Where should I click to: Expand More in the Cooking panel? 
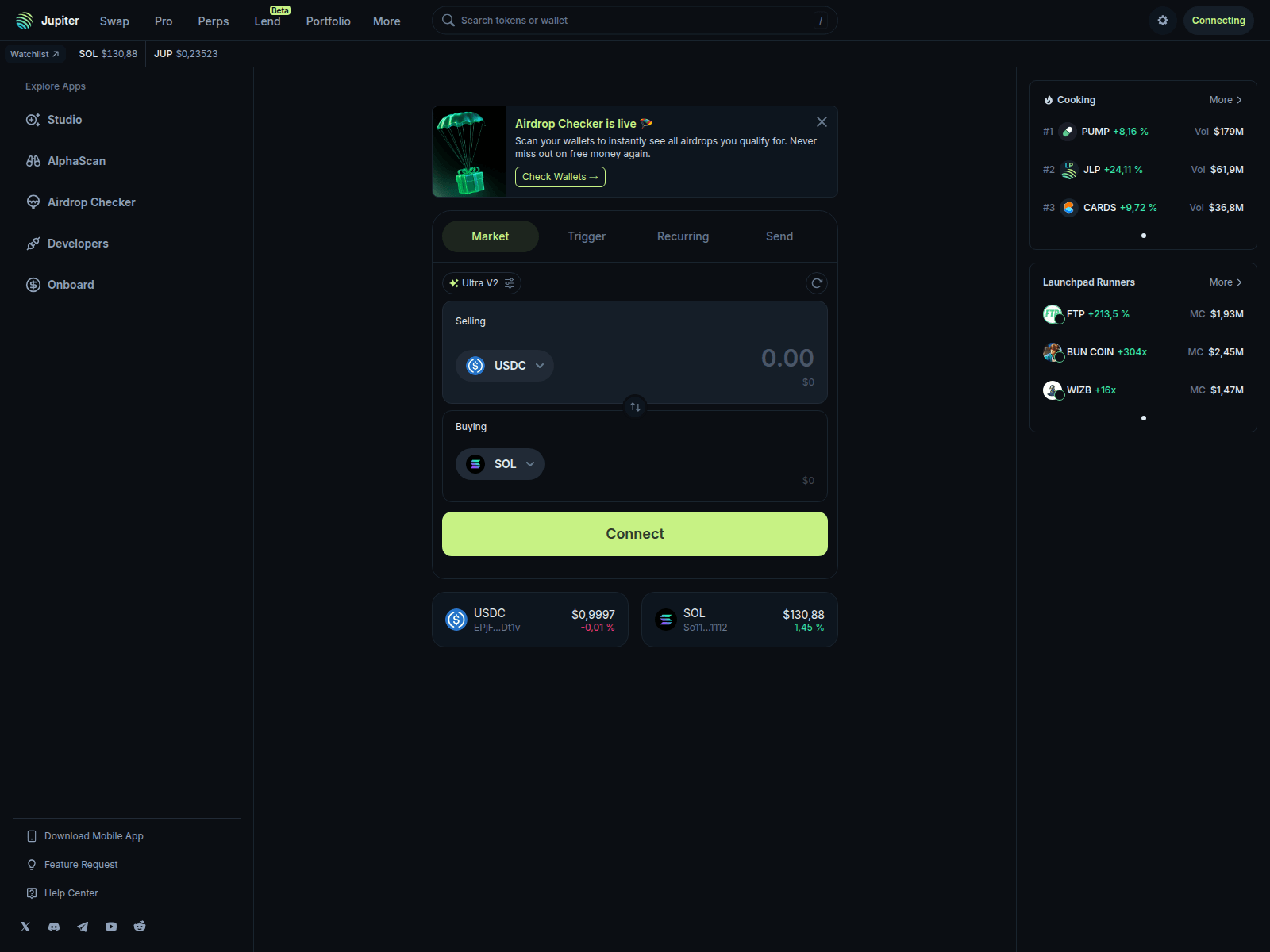pos(1225,99)
